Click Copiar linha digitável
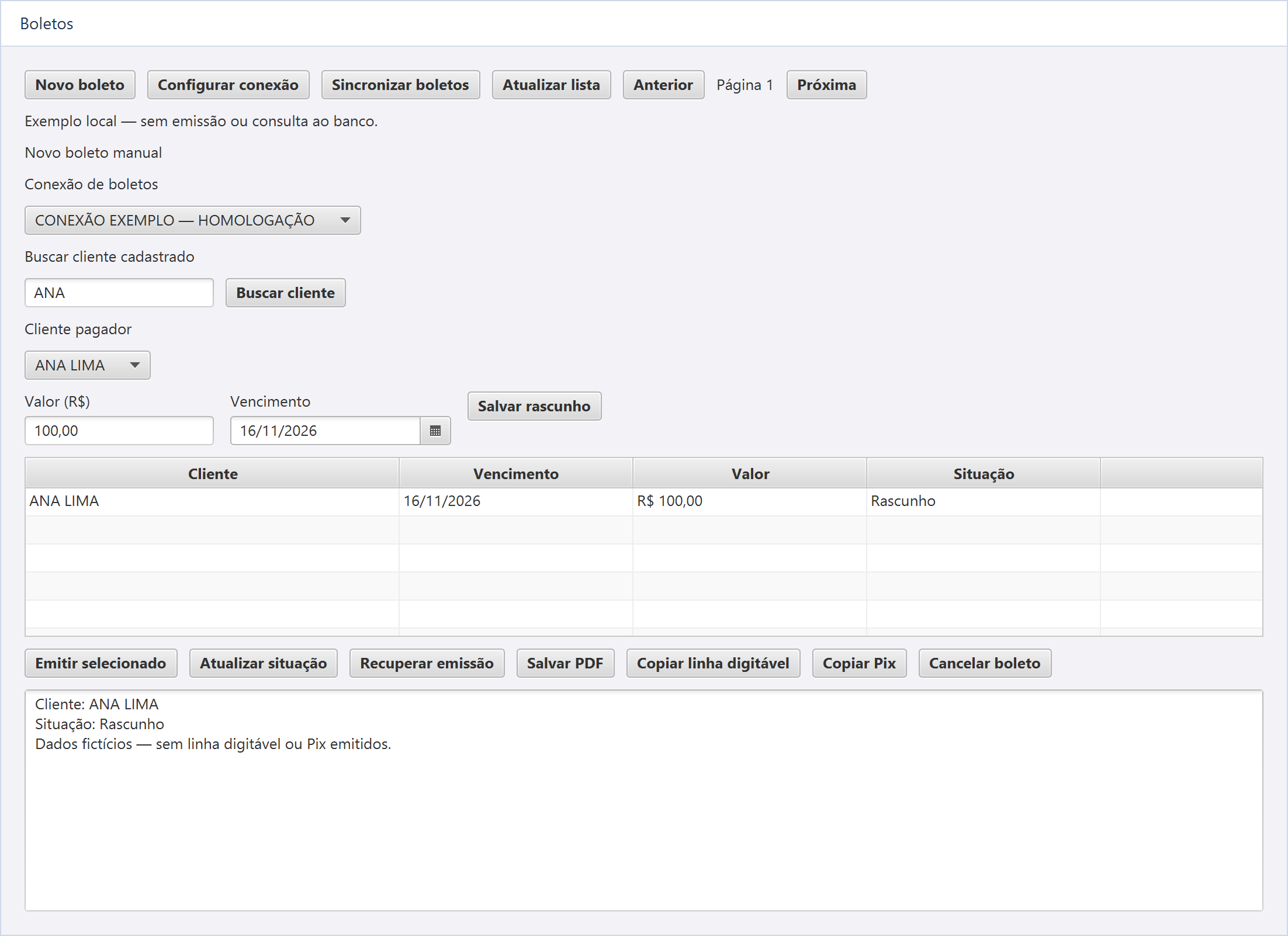 [x=713, y=663]
